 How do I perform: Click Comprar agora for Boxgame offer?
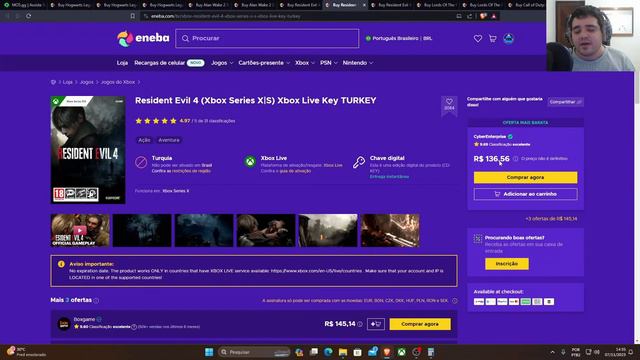420,324
